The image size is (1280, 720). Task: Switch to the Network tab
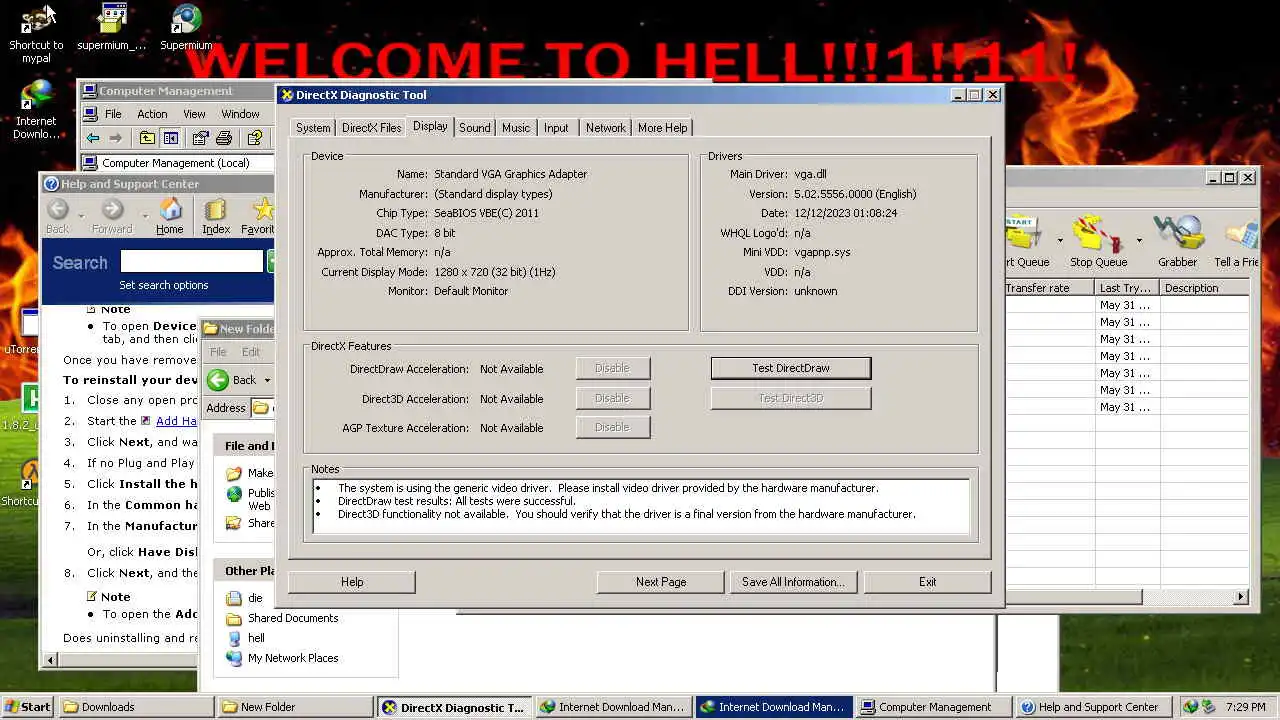click(605, 128)
